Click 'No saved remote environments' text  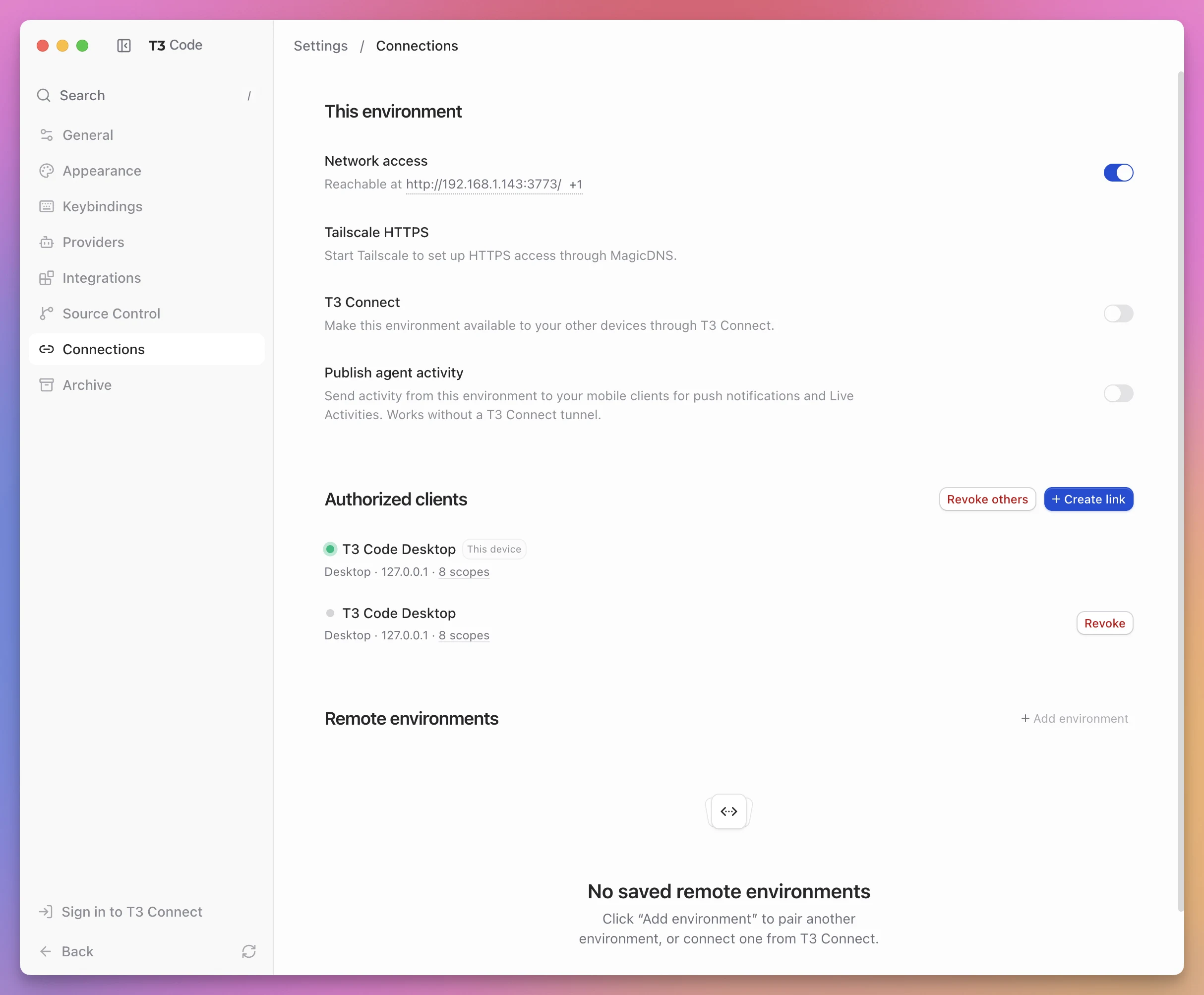tap(729, 891)
